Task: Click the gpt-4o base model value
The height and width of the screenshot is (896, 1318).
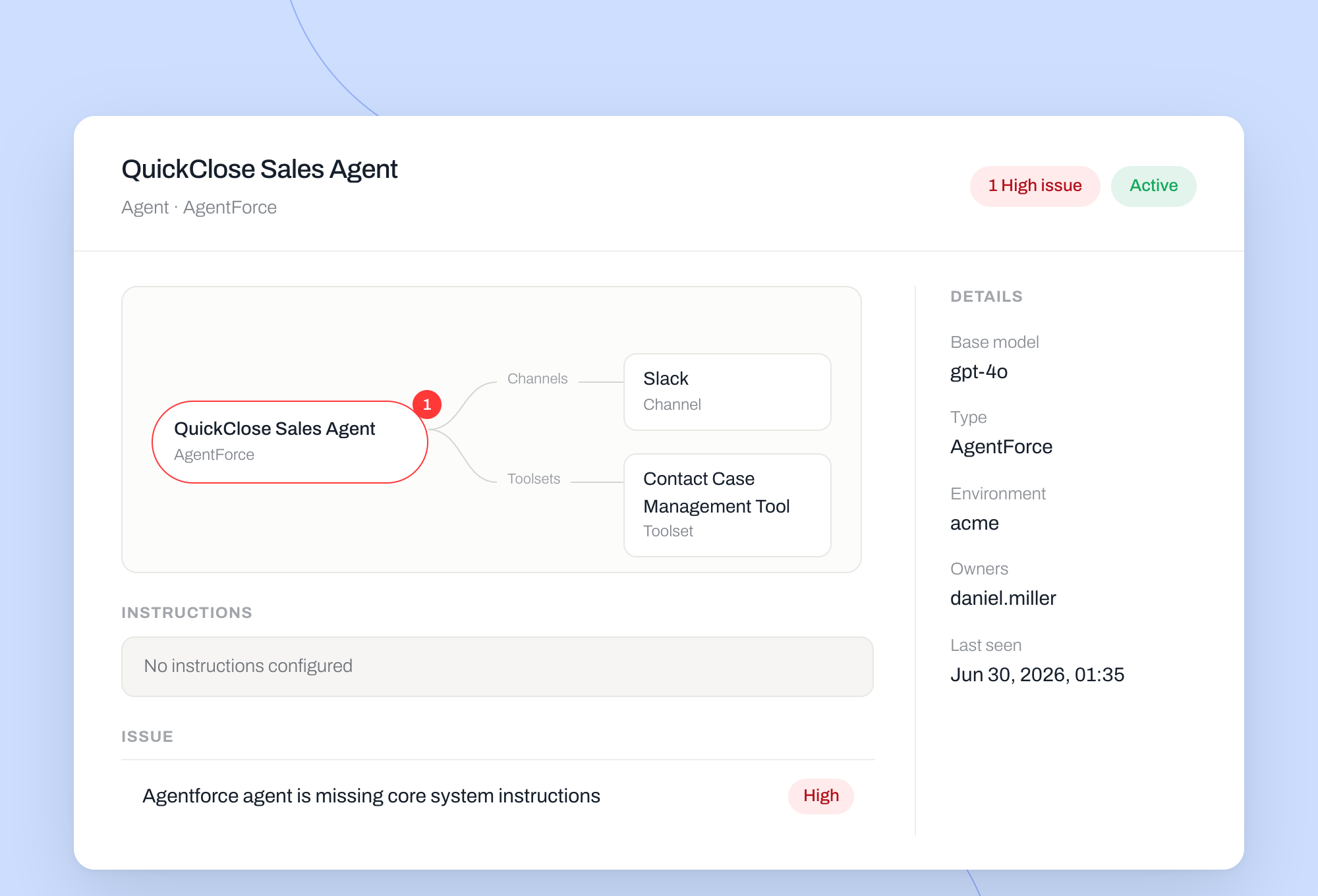Action: point(979,372)
